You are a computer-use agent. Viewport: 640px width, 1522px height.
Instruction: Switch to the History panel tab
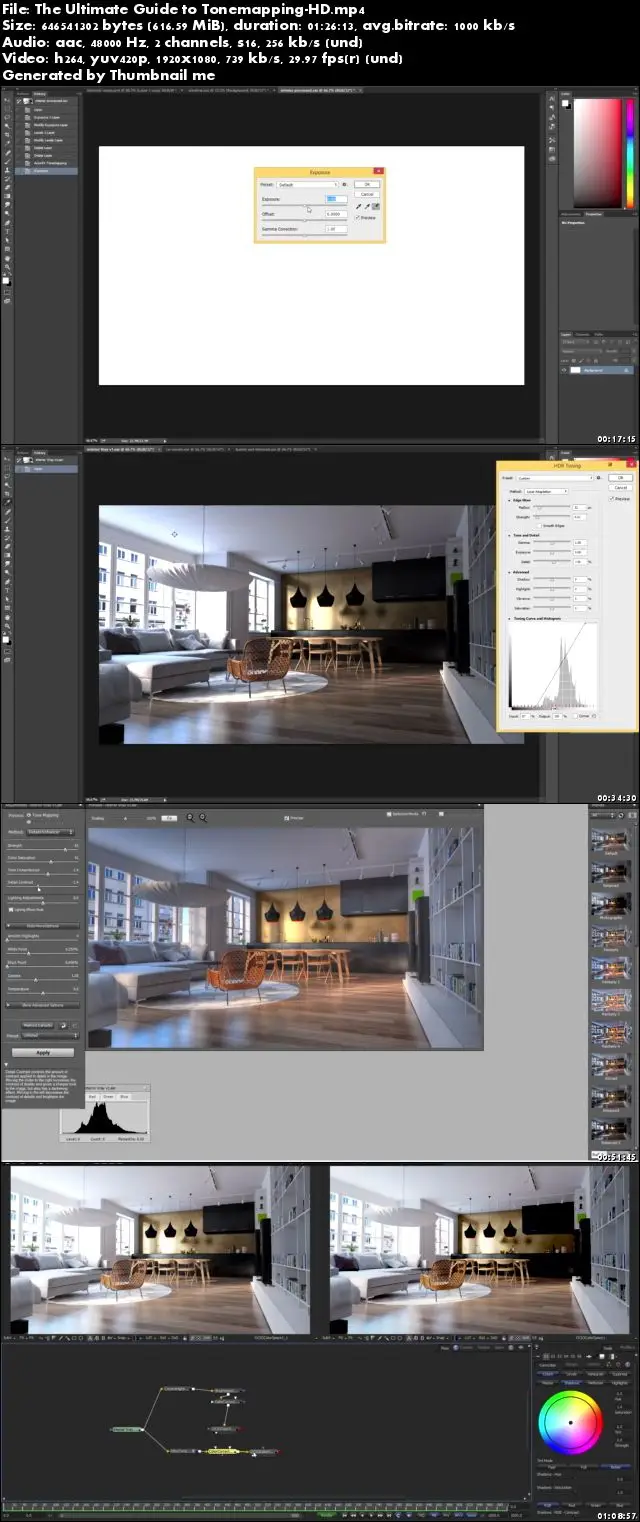coord(39,93)
